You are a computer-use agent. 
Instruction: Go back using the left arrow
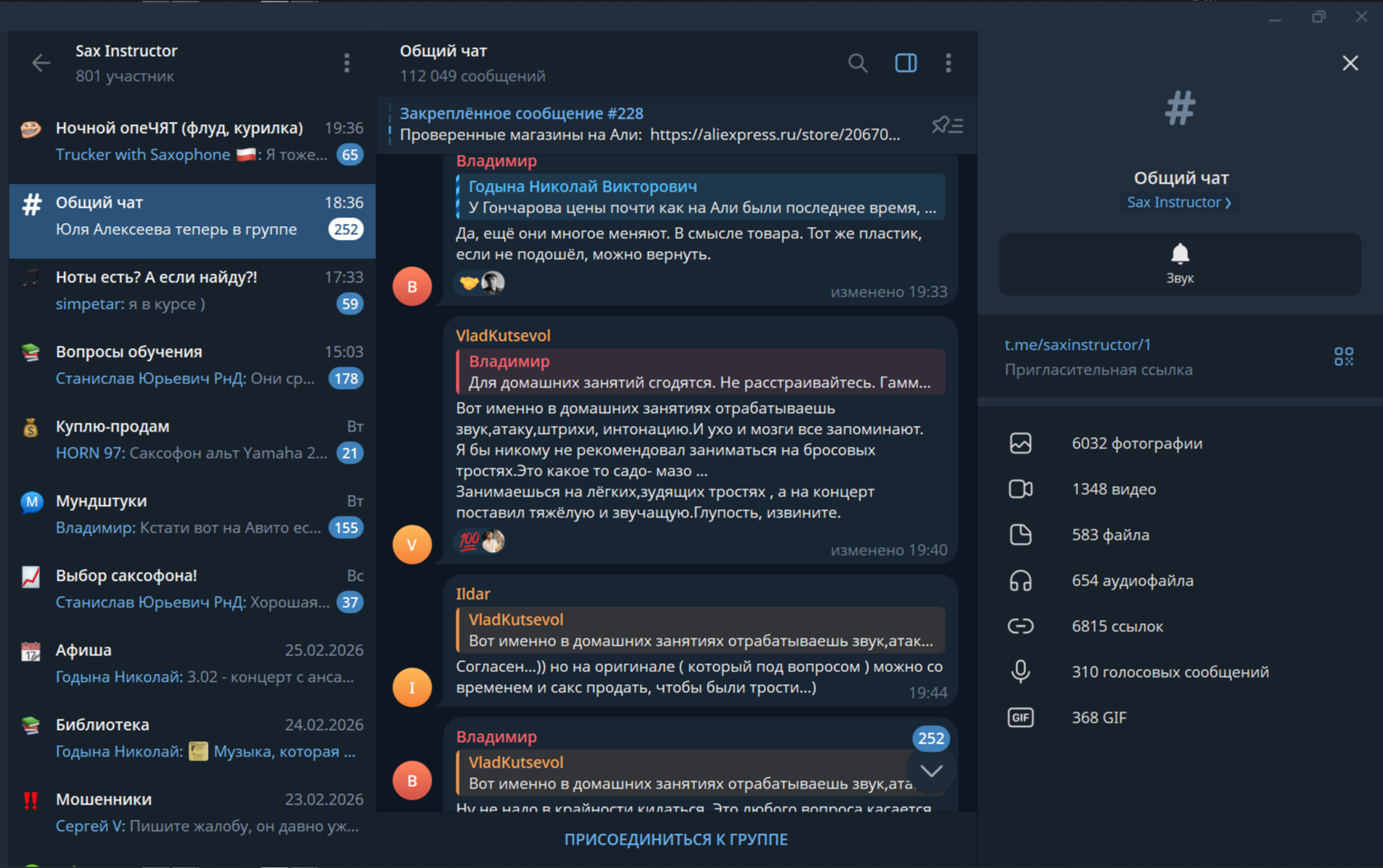click(41, 63)
